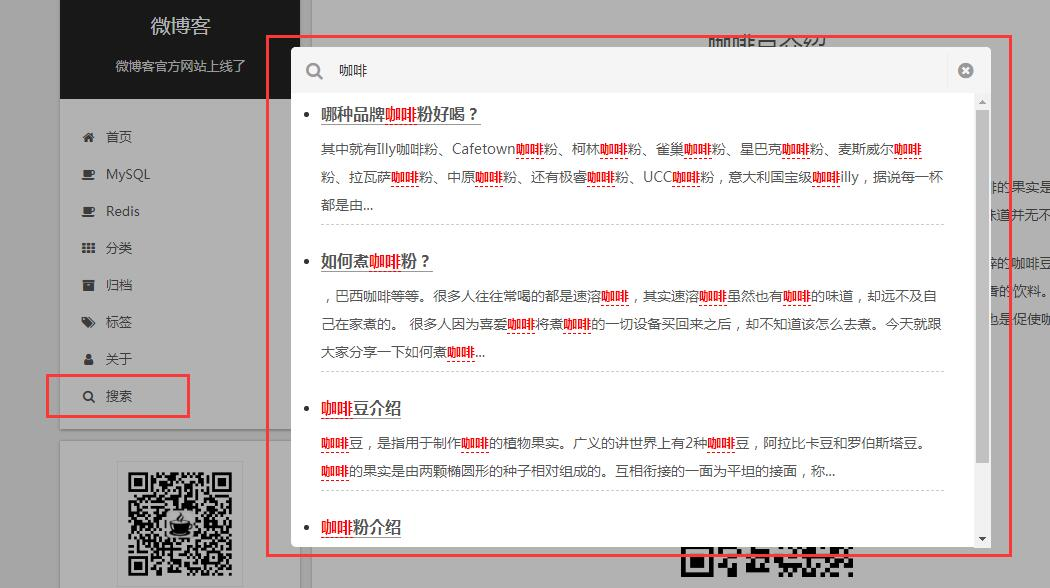Open result 咖啡豆介绍
Image resolution: width=1050 pixels, height=588 pixels.
(x=360, y=409)
